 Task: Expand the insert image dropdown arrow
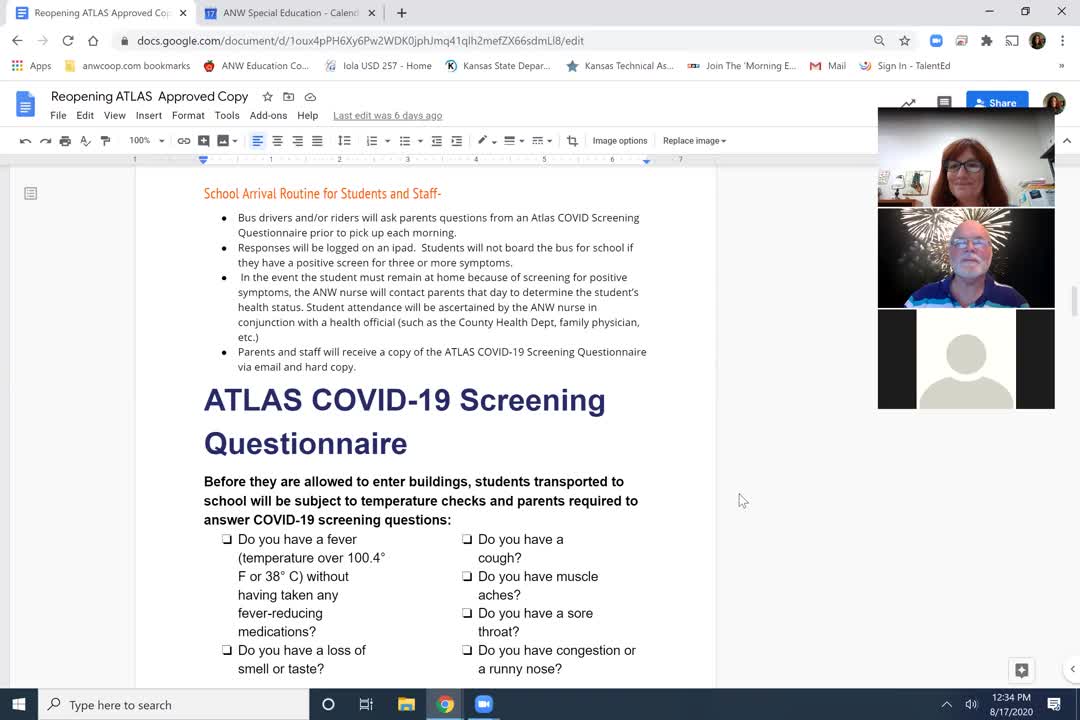(236, 141)
